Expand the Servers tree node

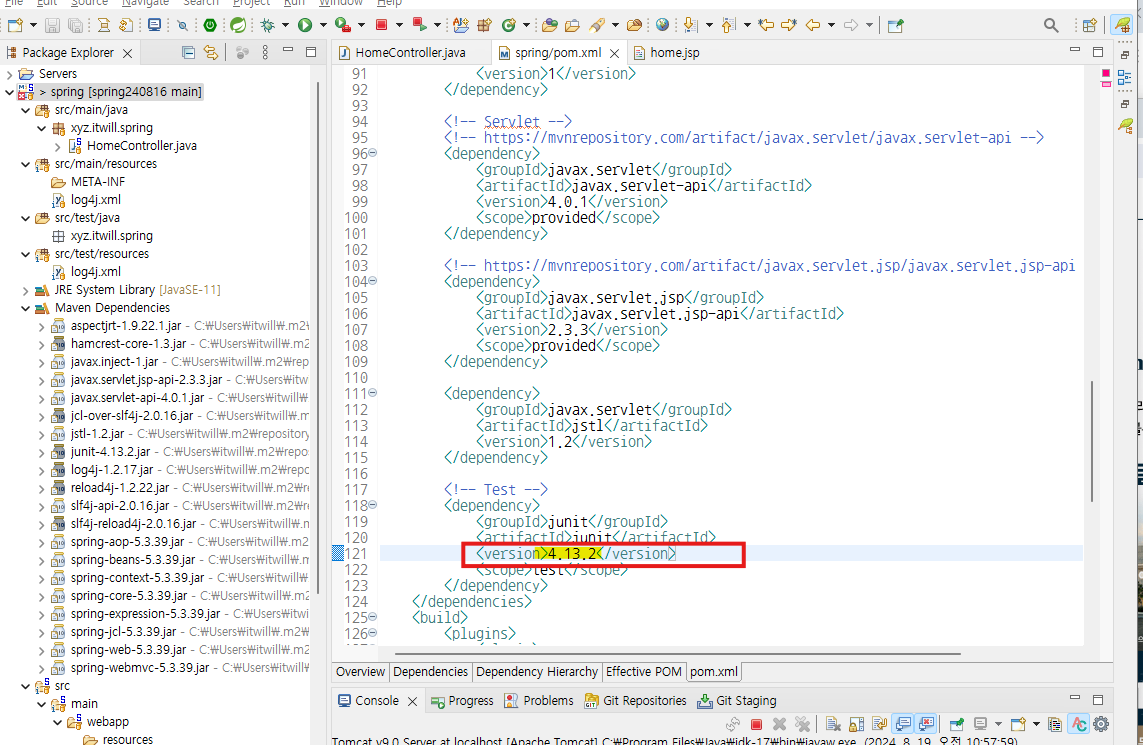click(x=9, y=74)
